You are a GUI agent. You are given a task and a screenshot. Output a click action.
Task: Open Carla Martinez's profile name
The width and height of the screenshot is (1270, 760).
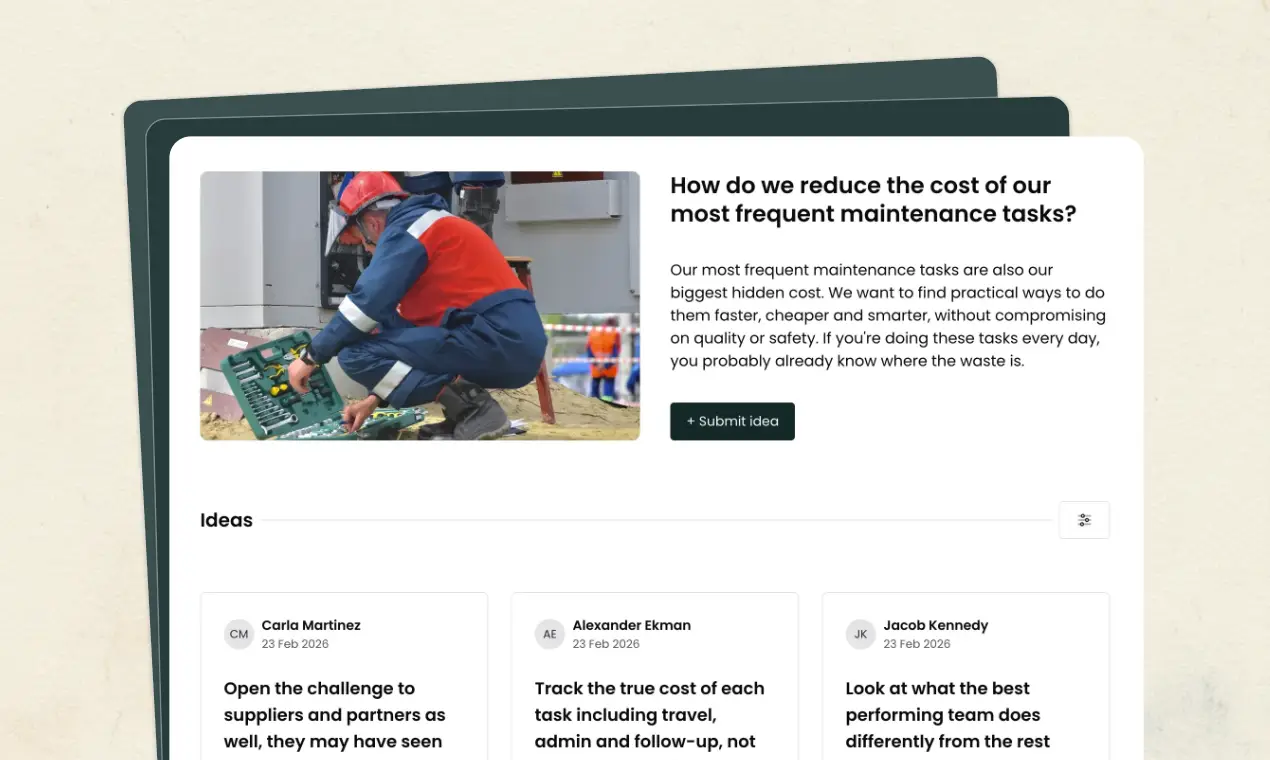click(311, 625)
